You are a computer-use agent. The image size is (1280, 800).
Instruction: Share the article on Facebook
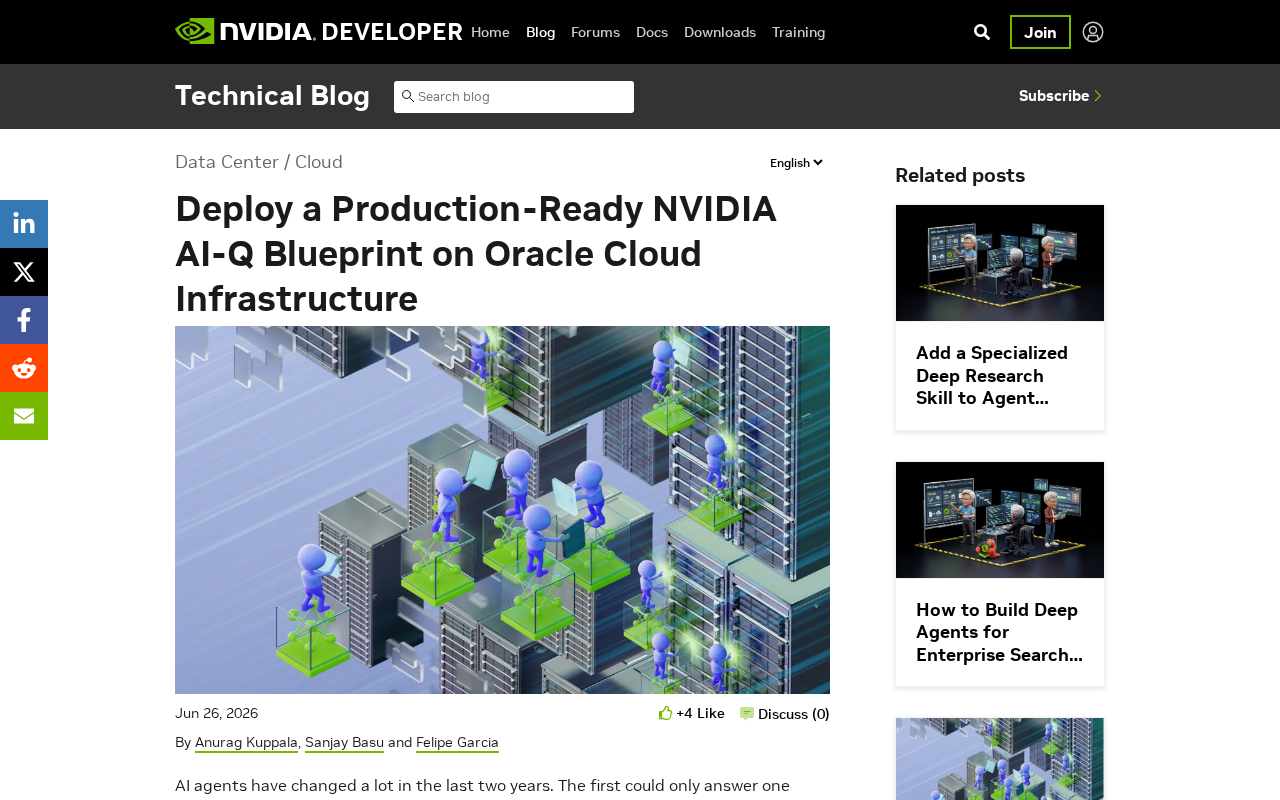coord(24,320)
